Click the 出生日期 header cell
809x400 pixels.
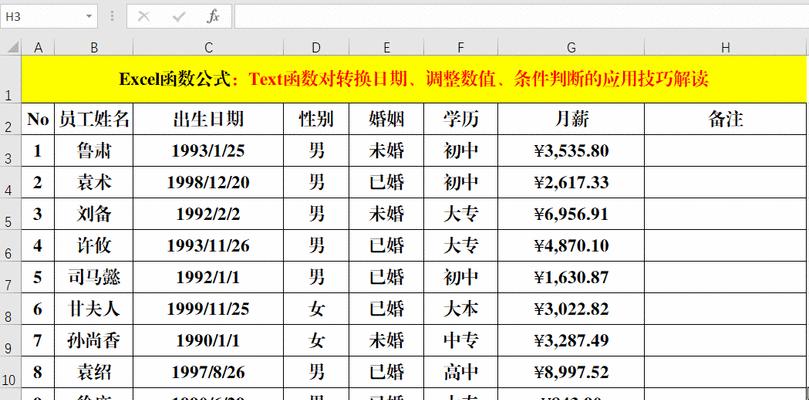208,119
